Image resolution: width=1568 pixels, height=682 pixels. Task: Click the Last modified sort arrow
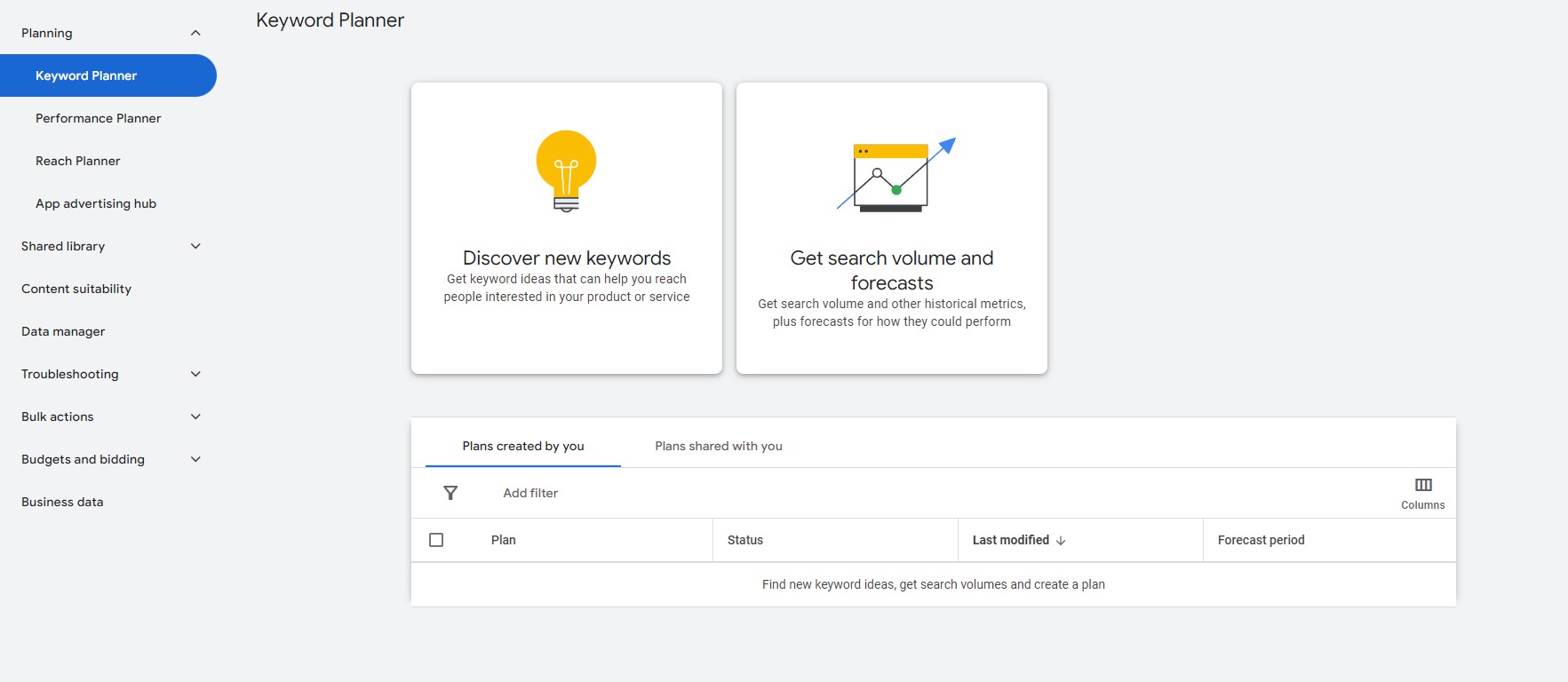tap(1061, 540)
